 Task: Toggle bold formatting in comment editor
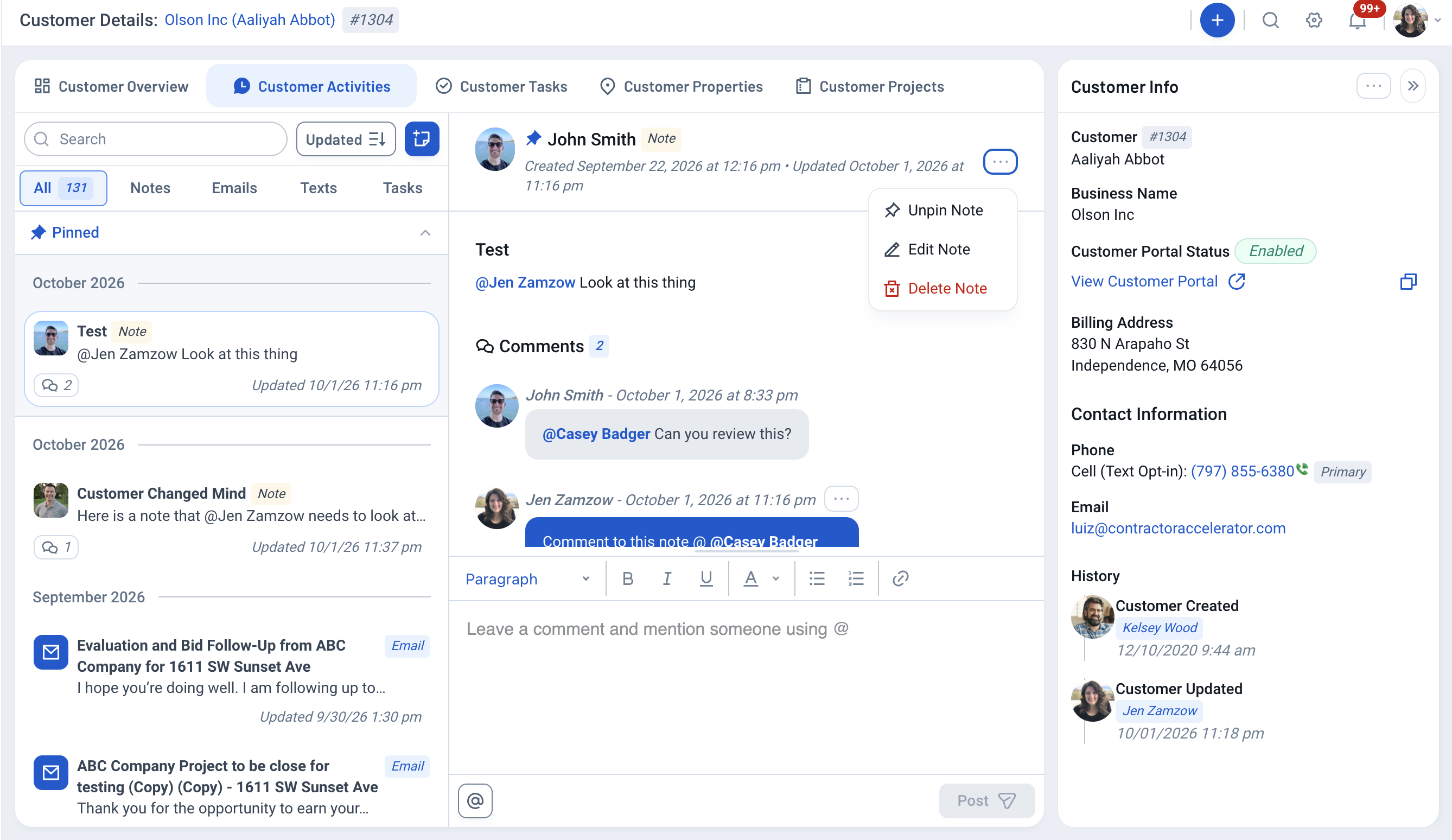pyautogui.click(x=628, y=578)
